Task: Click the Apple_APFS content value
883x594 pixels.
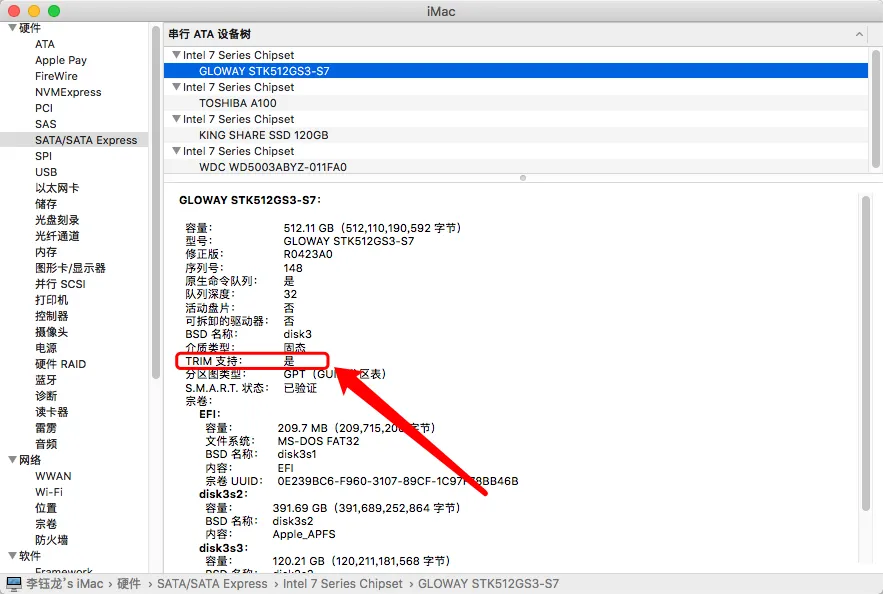Action: [x=304, y=534]
